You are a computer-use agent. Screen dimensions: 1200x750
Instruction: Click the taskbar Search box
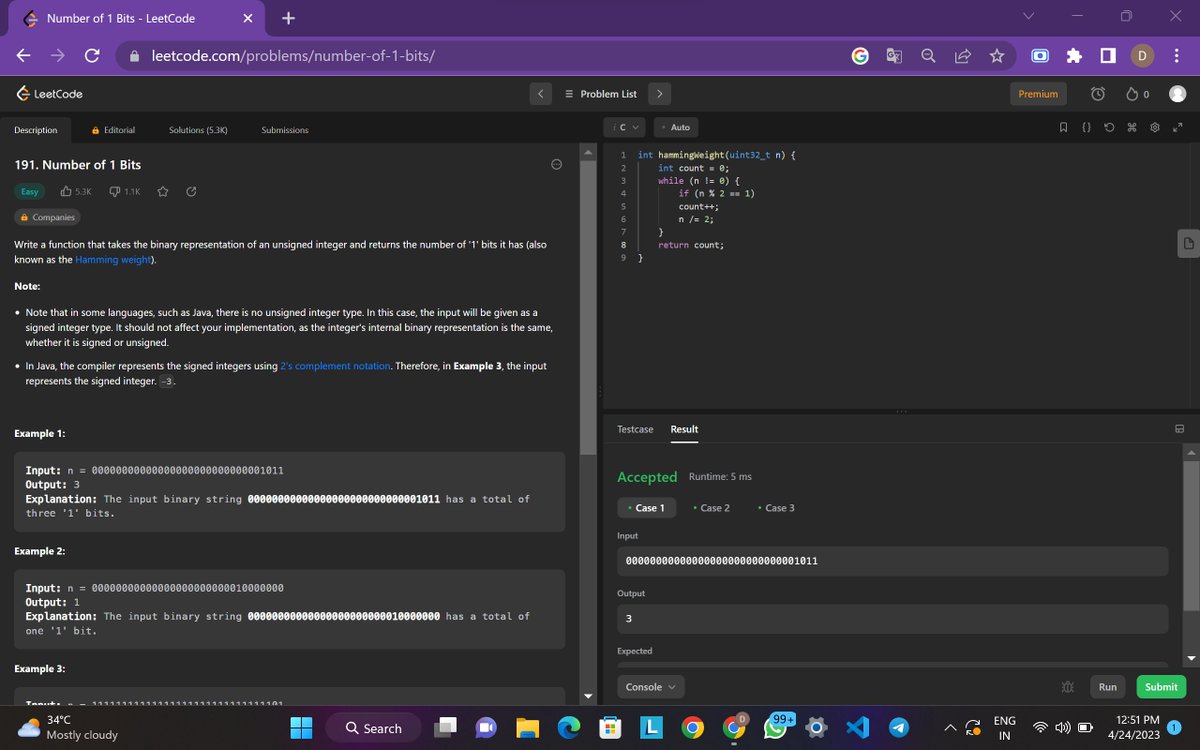(374, 728)
